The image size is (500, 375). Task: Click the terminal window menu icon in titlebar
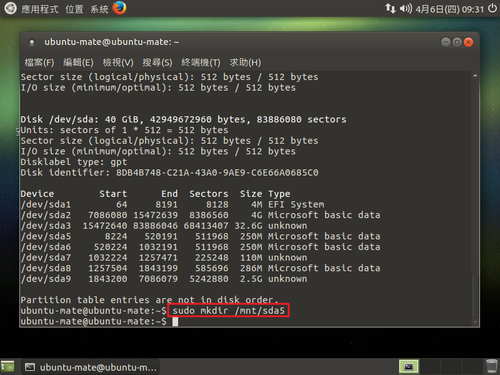(x=32, y=42)
